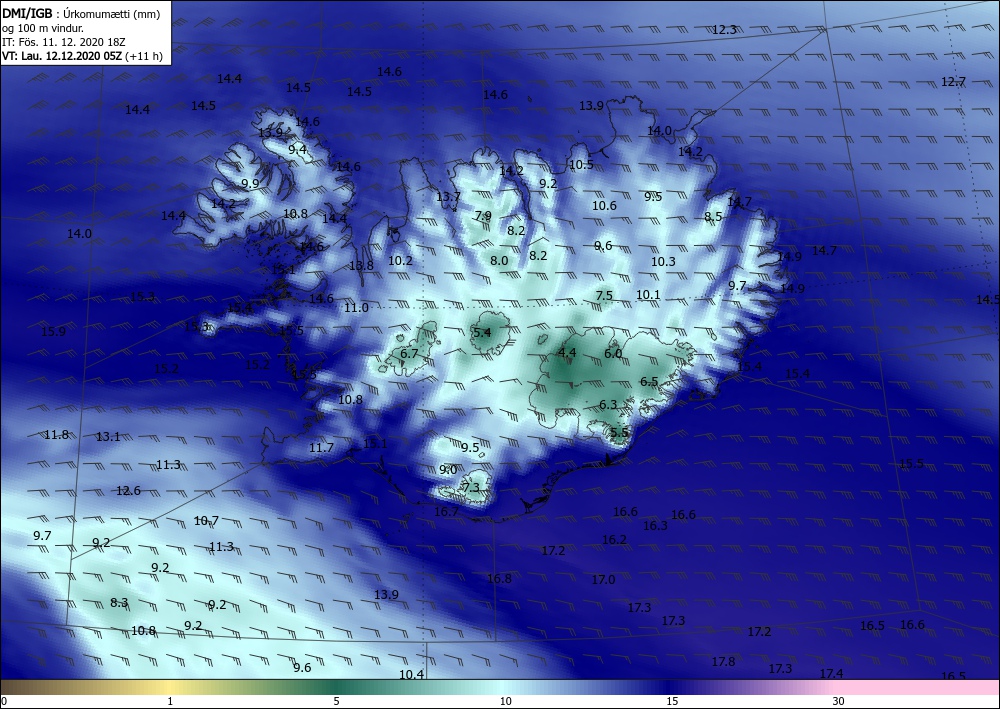Click the map value 12.3
The image size is (1000, 709).
(x=724, y=29)
